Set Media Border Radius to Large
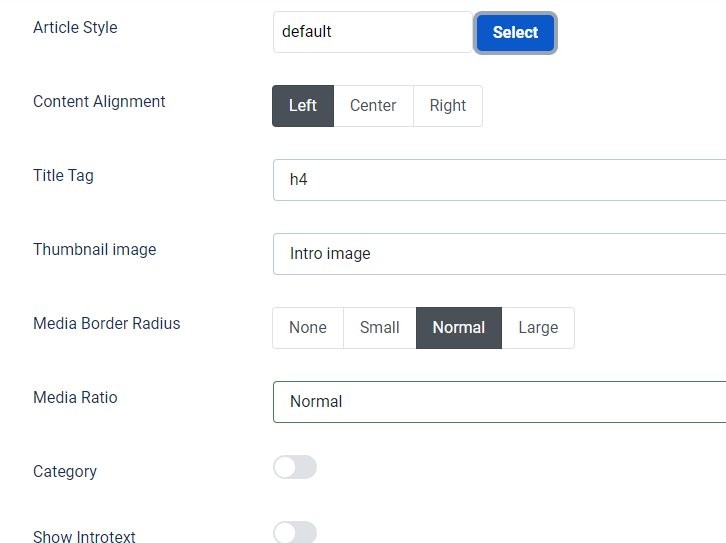The width and height of the screenshot is (726, 543). (538, 328)
